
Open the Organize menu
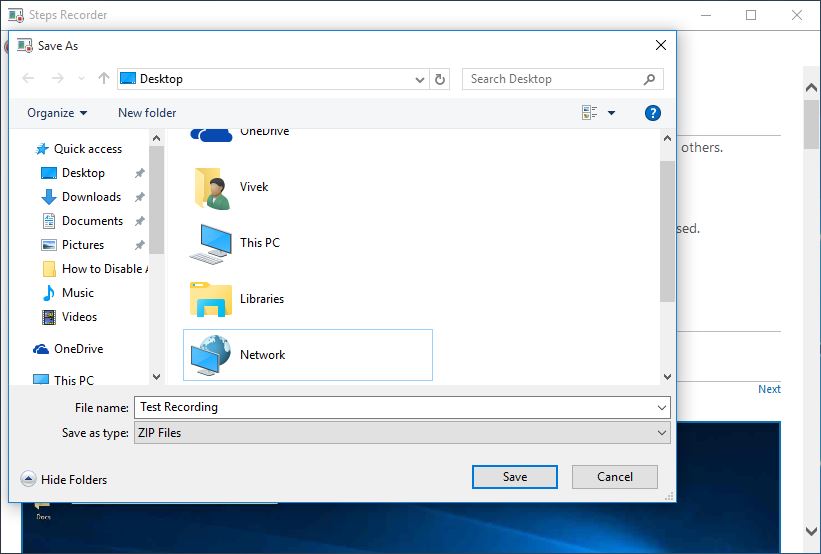(57, 113)
